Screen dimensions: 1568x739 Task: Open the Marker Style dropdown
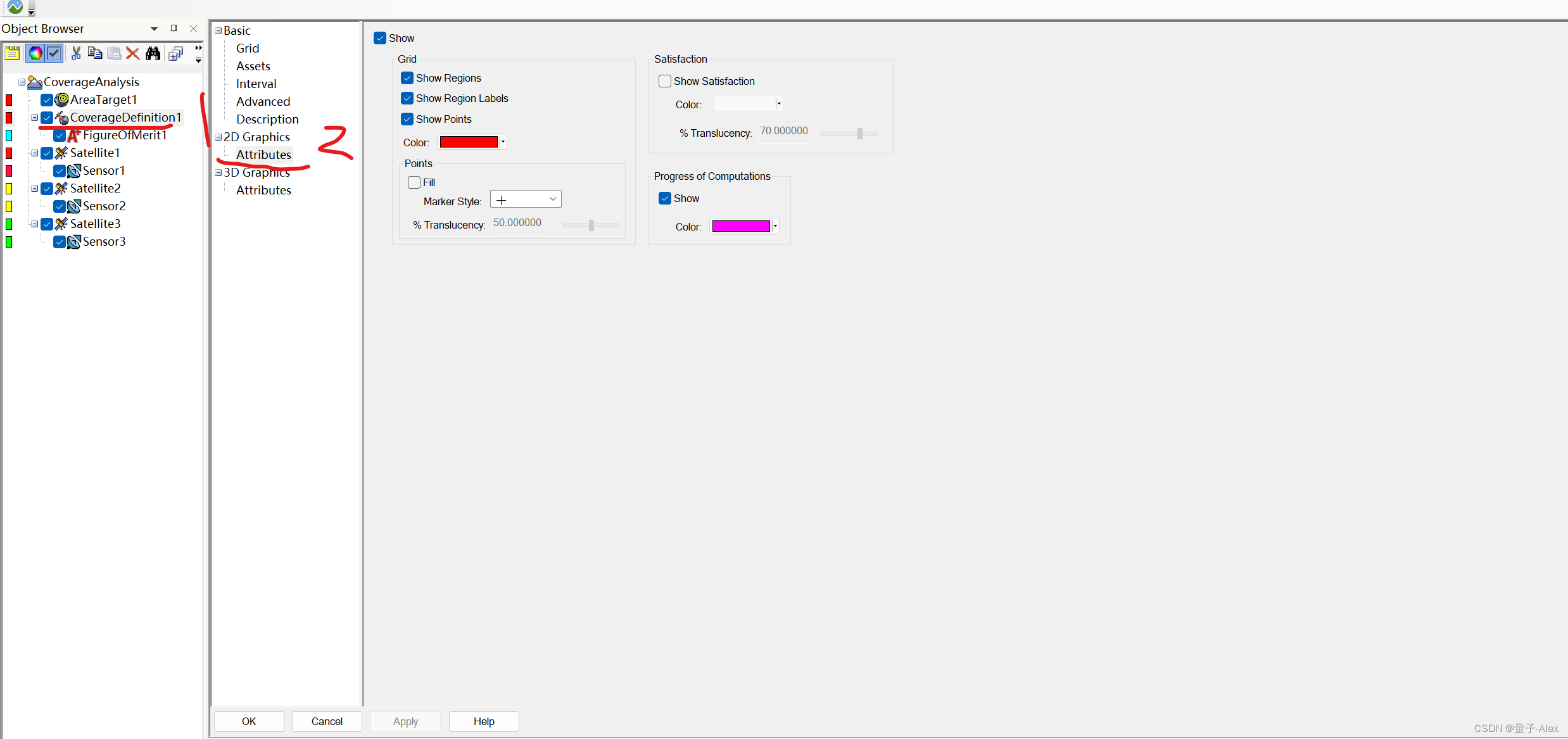point(526,199)
